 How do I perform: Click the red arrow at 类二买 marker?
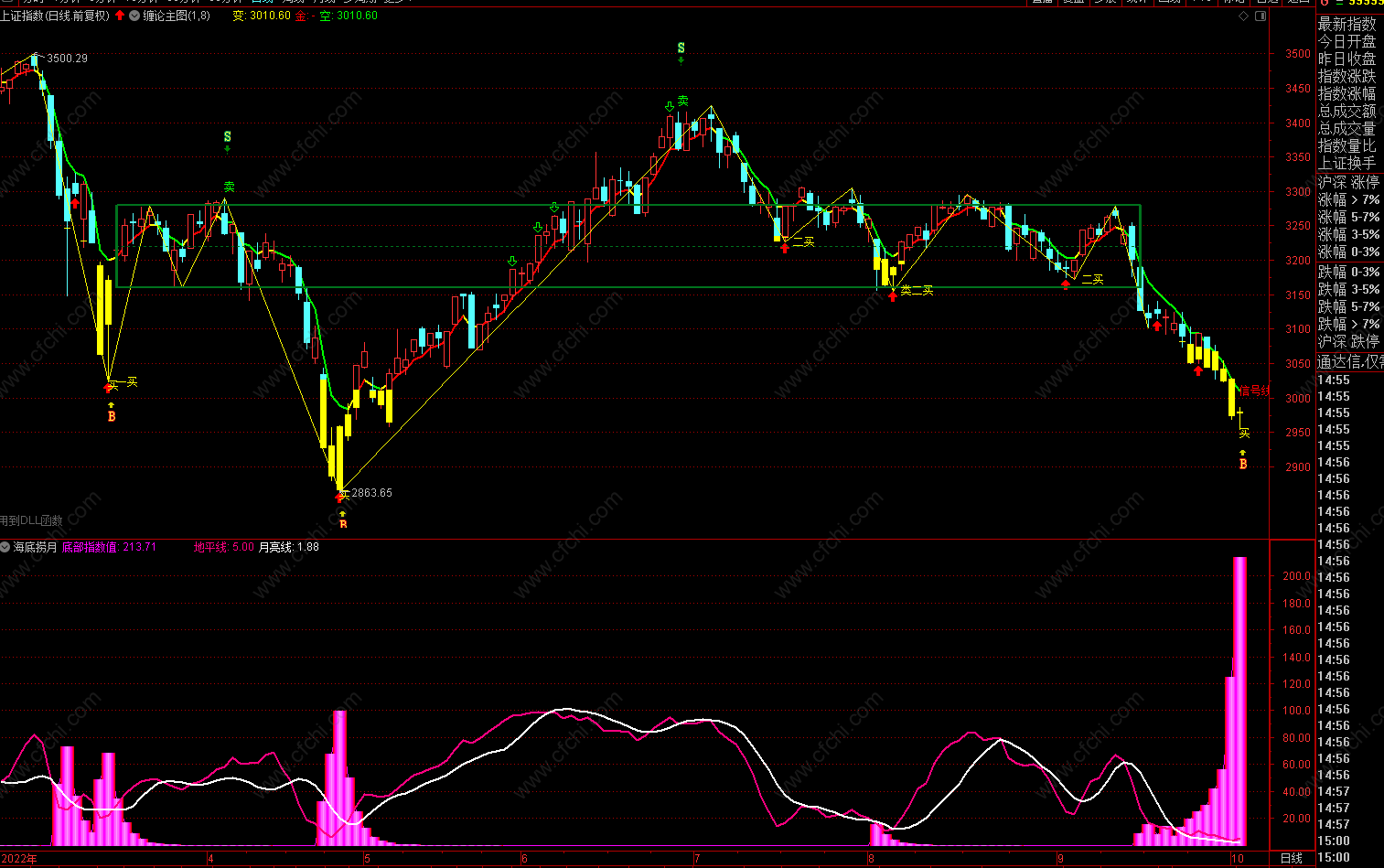click(893, 296)
